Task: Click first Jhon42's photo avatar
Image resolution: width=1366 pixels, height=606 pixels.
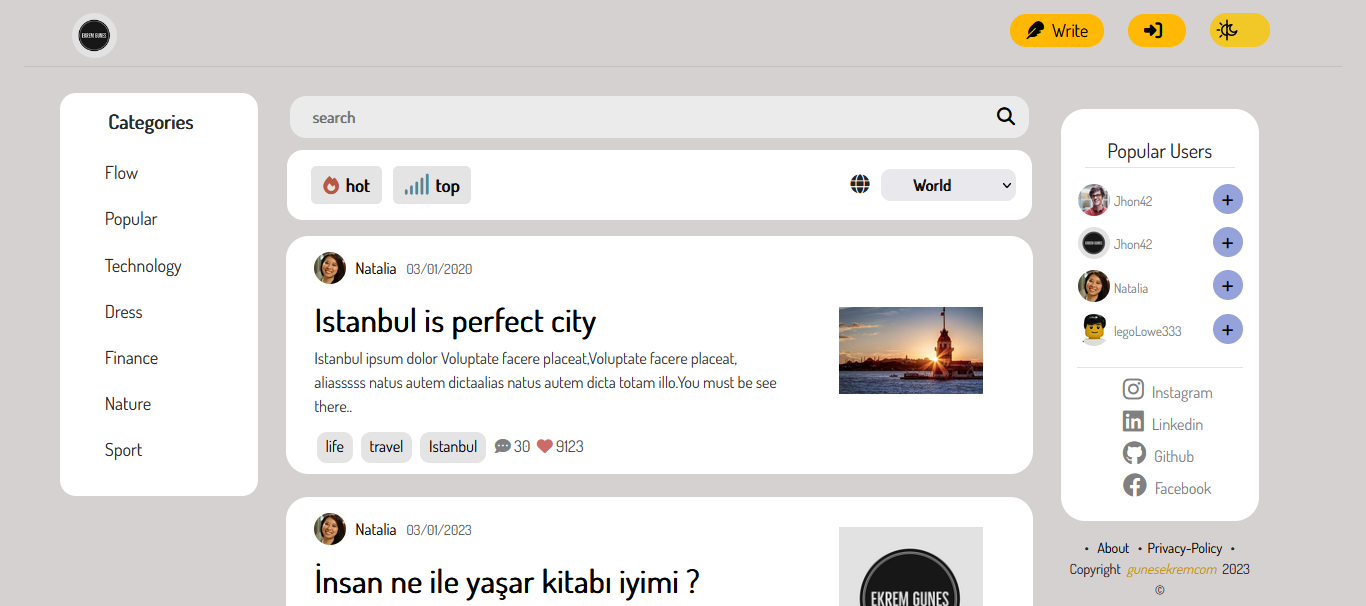Action: 1094,200
